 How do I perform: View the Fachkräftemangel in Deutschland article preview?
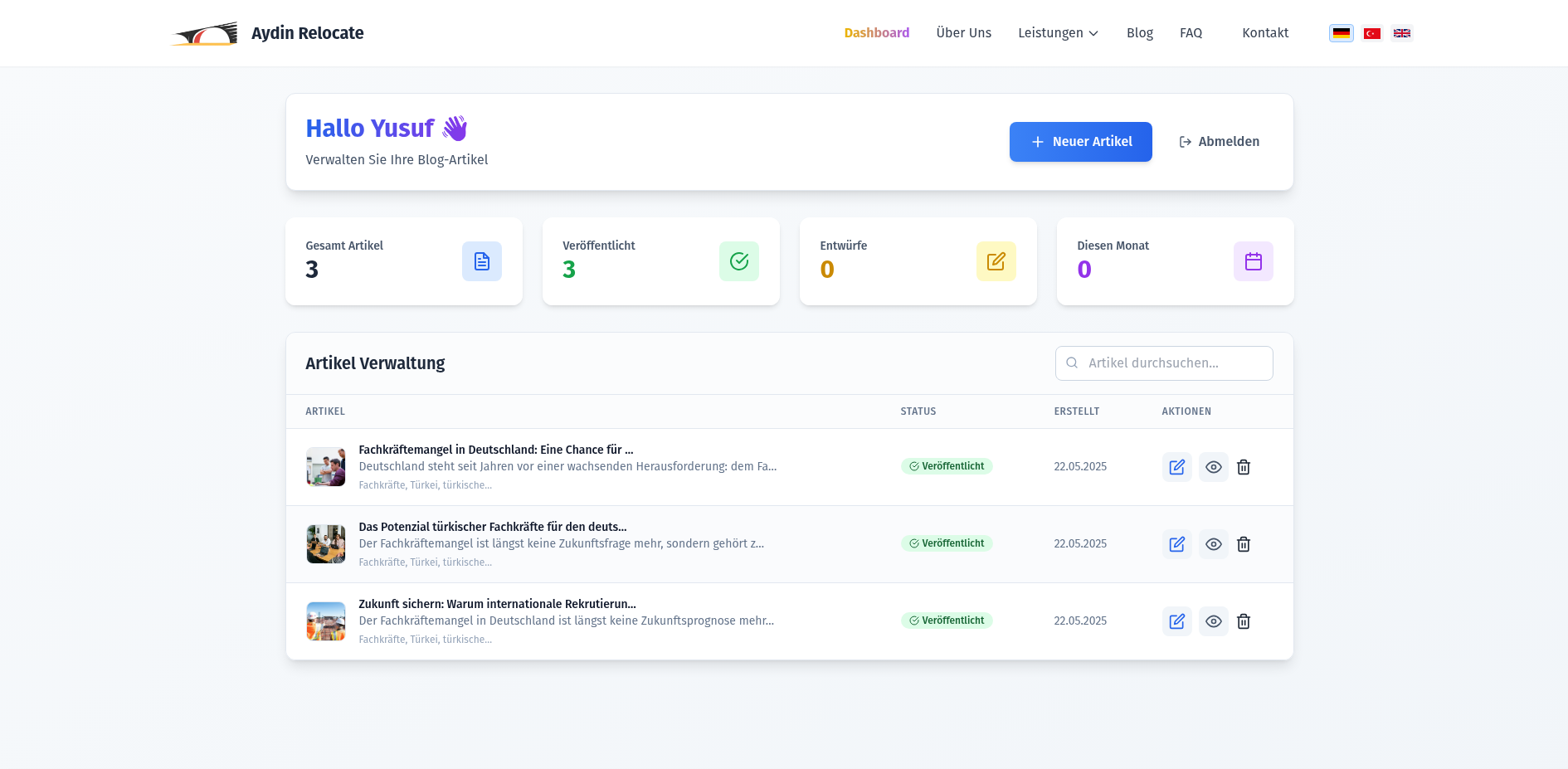pyautogui.click(x=1213, y=467)
